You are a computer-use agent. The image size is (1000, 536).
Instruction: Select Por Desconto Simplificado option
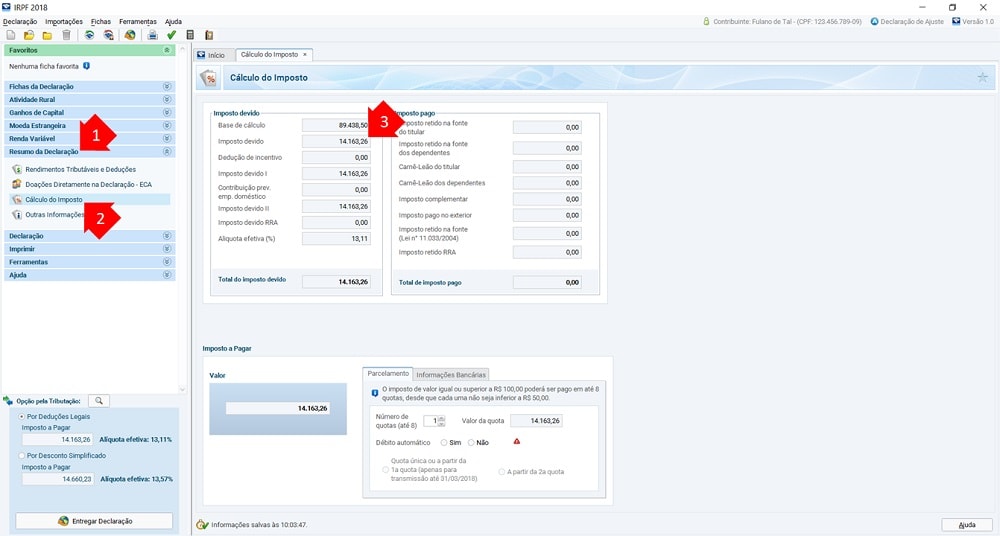[x=22, y=455]
